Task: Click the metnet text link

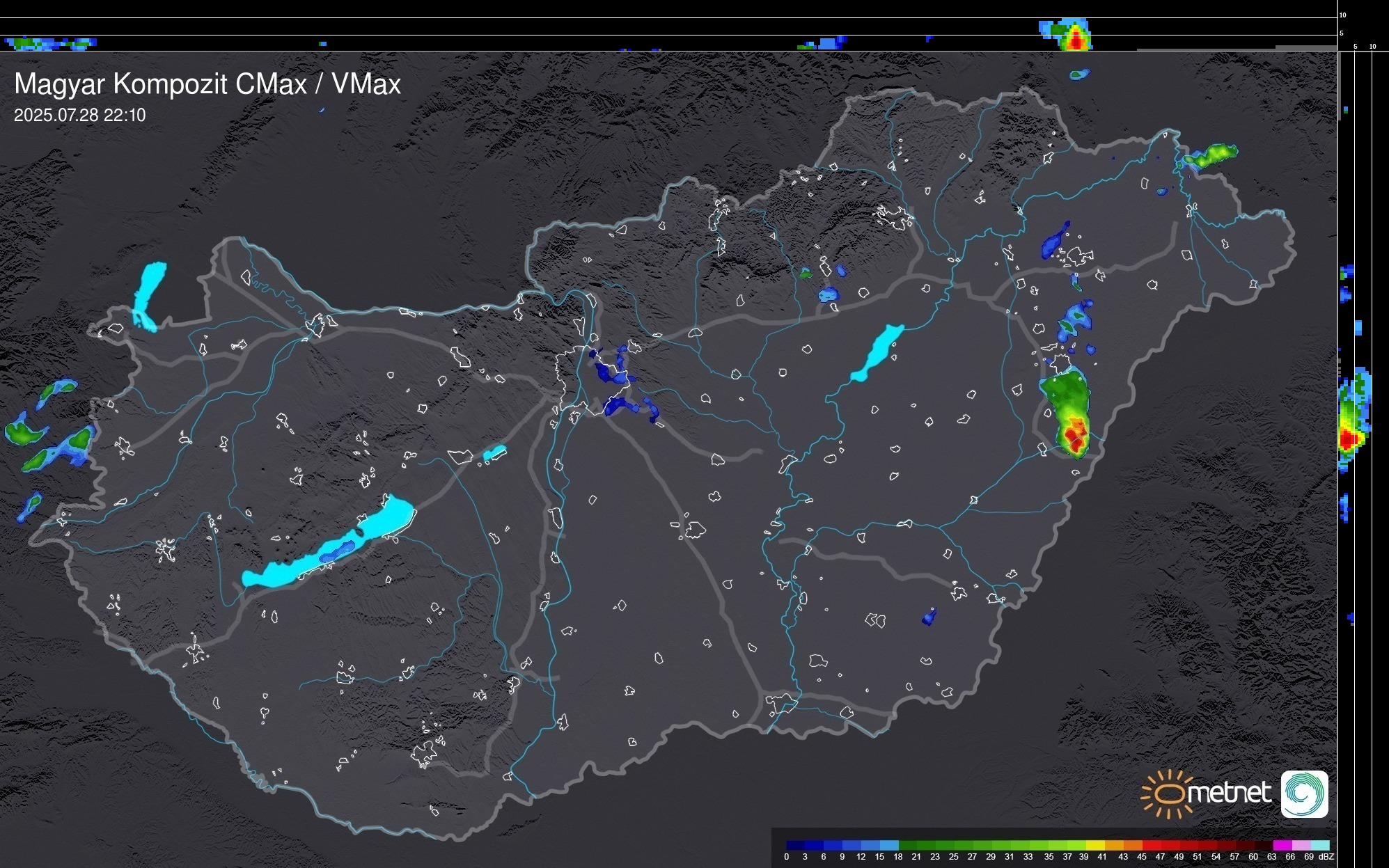Action: click(1230, 793)
